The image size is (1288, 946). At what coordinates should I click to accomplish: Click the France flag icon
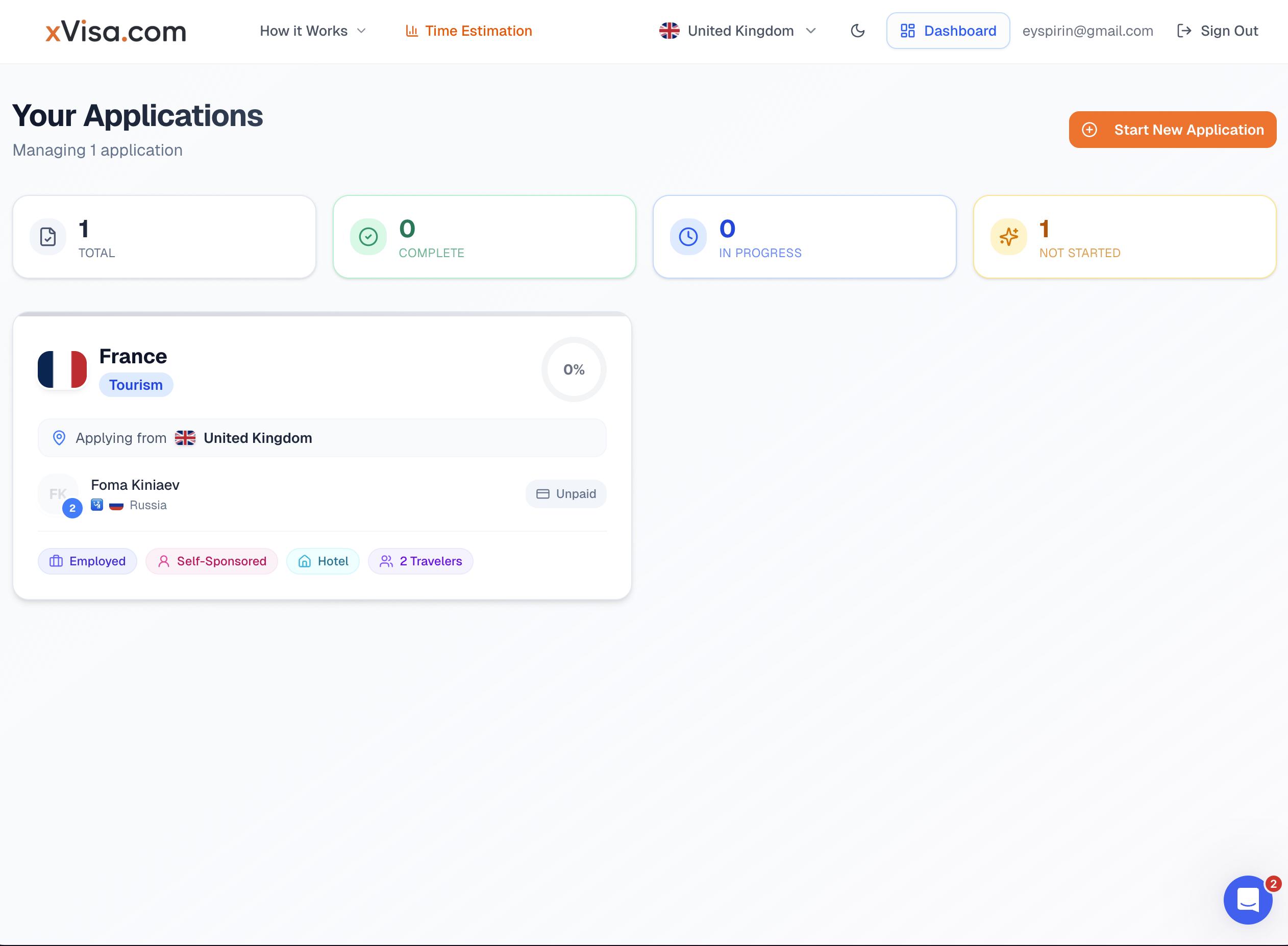[62, 369]
